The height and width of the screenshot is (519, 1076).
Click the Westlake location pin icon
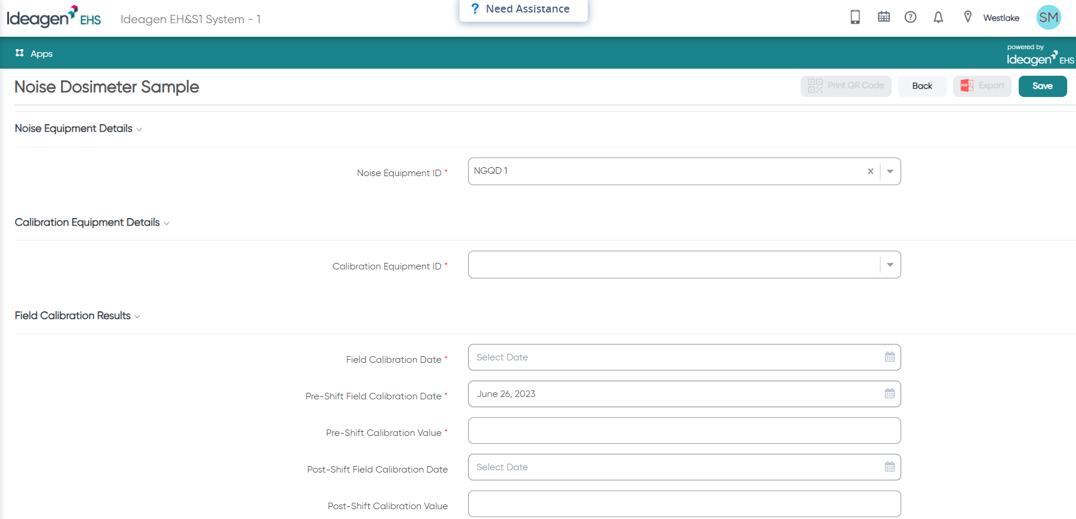(x=968, y=17)
